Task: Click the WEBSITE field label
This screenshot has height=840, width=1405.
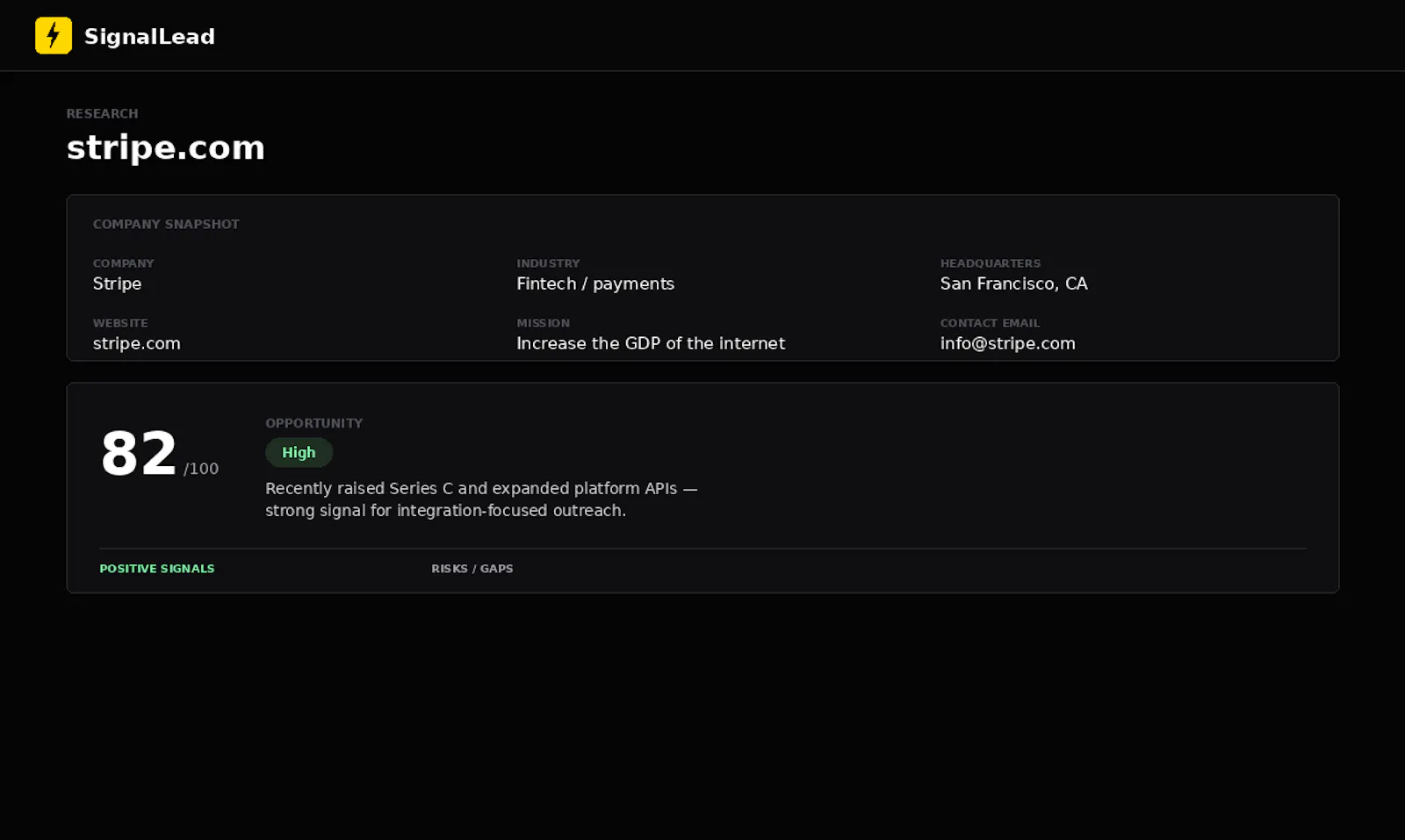Action: 120,323
